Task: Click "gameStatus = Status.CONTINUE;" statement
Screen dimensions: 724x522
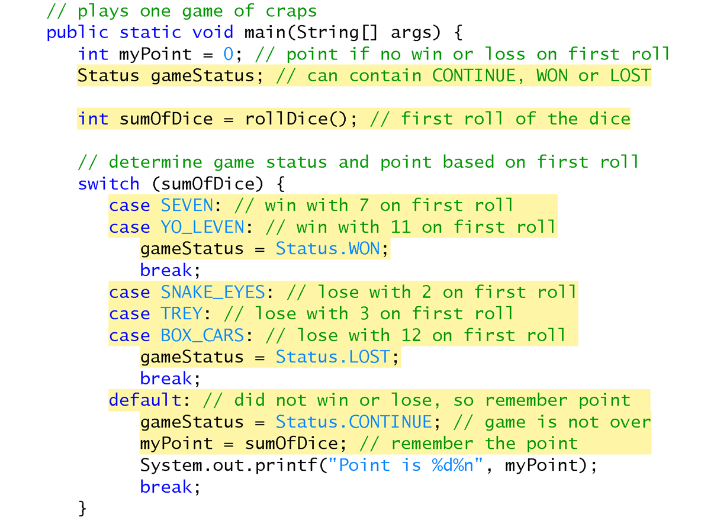Action: [x=291, y=422]
